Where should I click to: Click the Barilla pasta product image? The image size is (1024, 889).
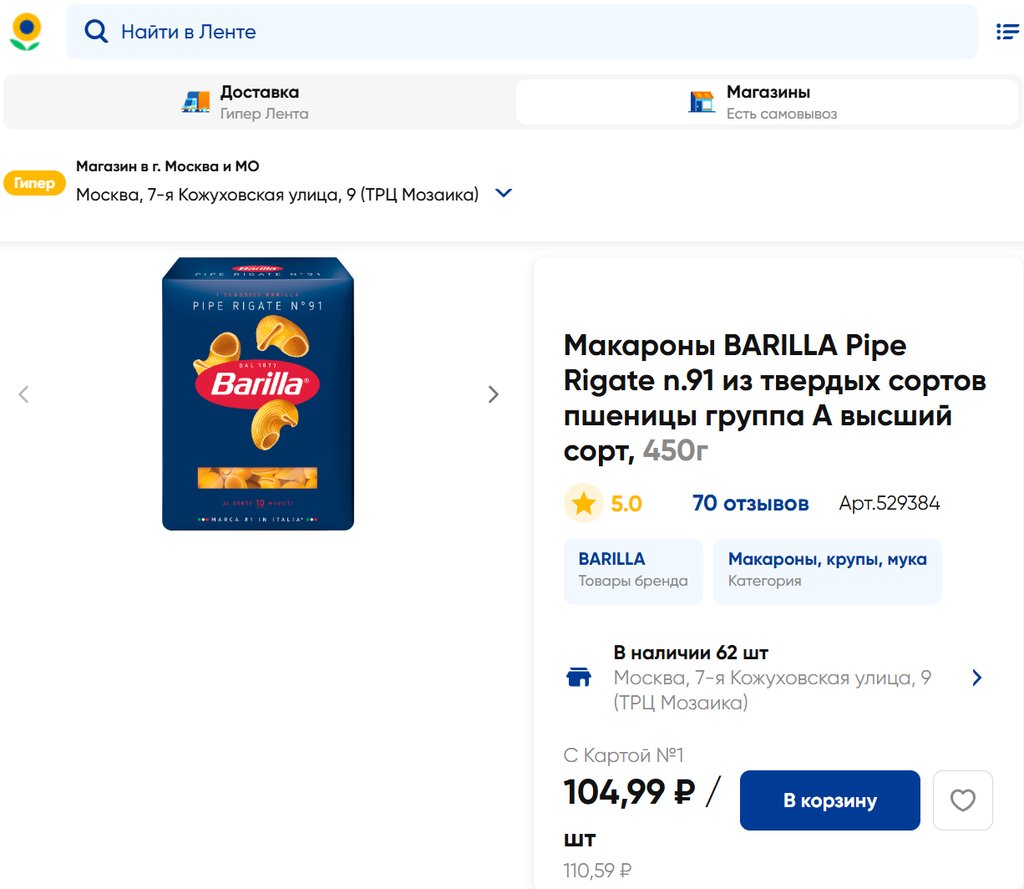click(258, 394)
